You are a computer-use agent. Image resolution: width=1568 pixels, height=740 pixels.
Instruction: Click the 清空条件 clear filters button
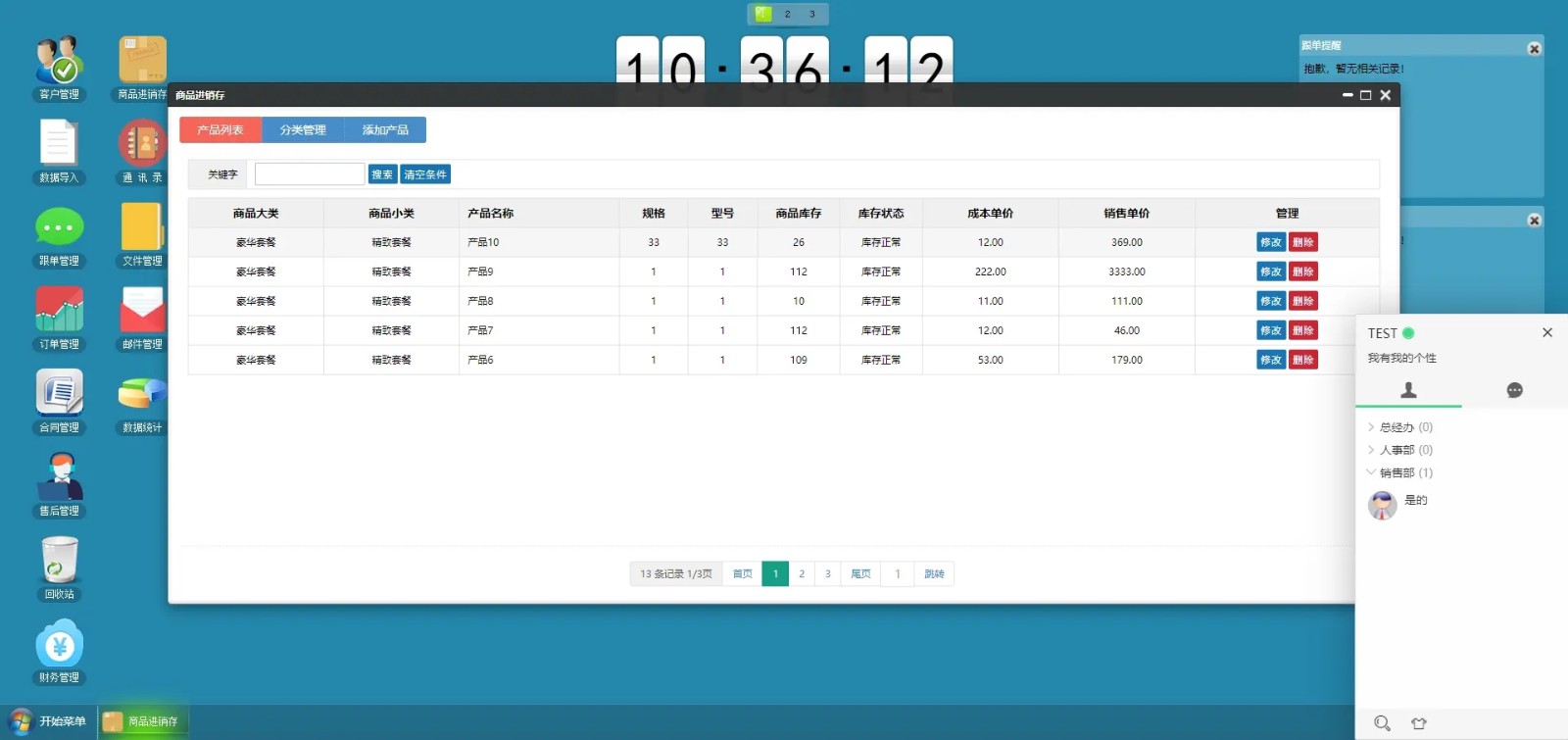click(x=425, y=174)
